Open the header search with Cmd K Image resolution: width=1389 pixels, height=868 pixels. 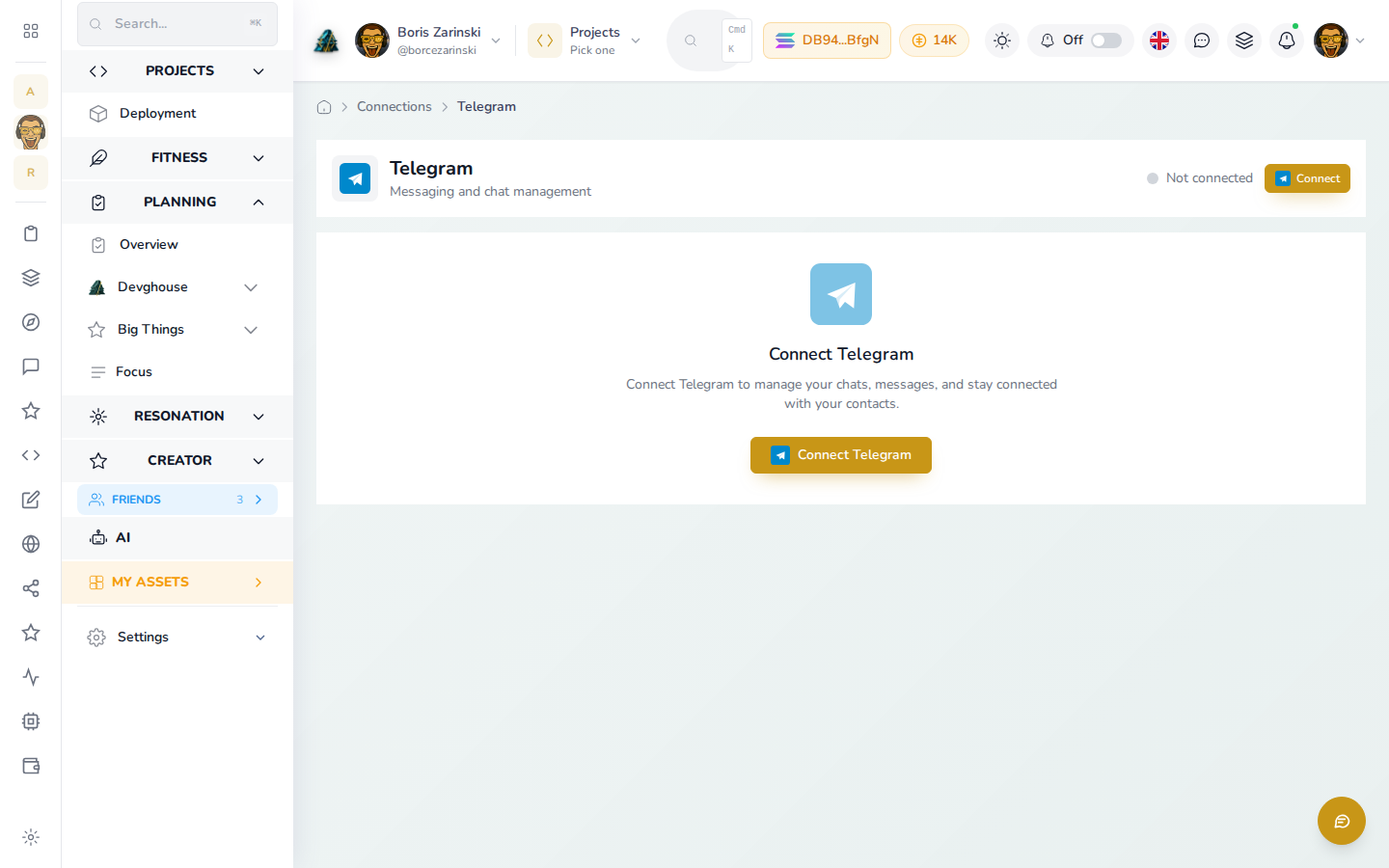click(710, 41)
